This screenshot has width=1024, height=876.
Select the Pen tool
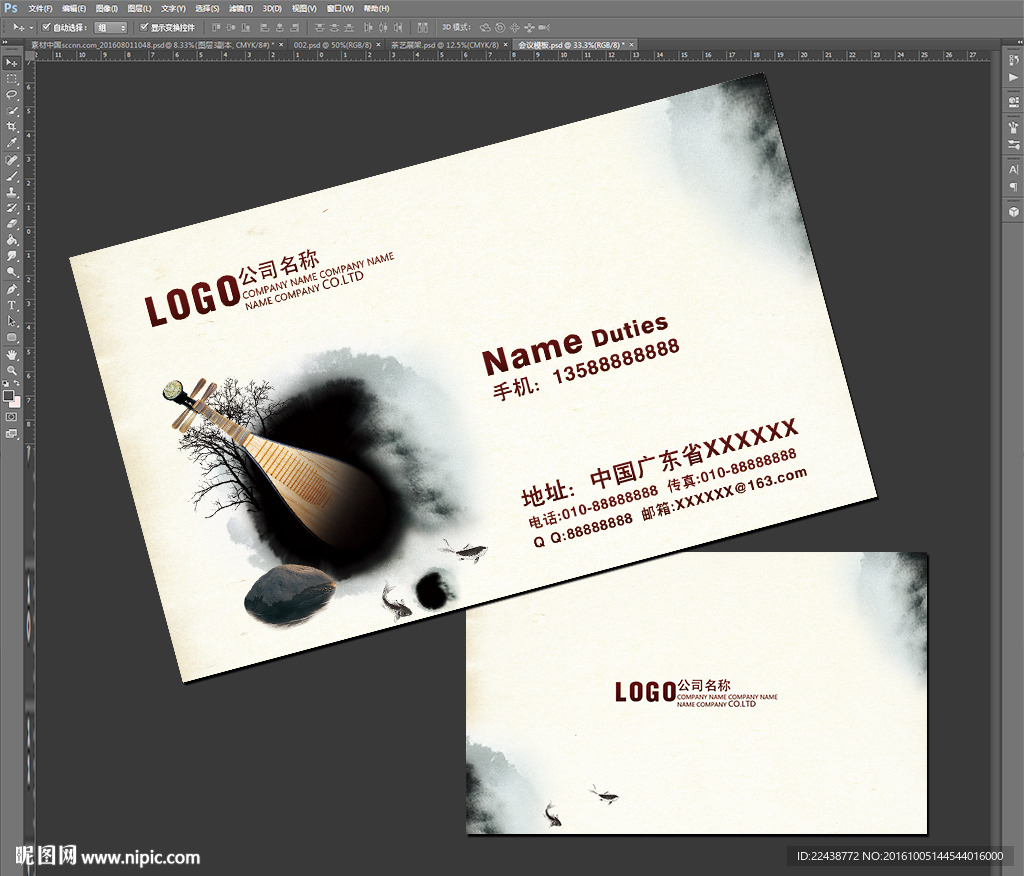(x=12, y=289)
